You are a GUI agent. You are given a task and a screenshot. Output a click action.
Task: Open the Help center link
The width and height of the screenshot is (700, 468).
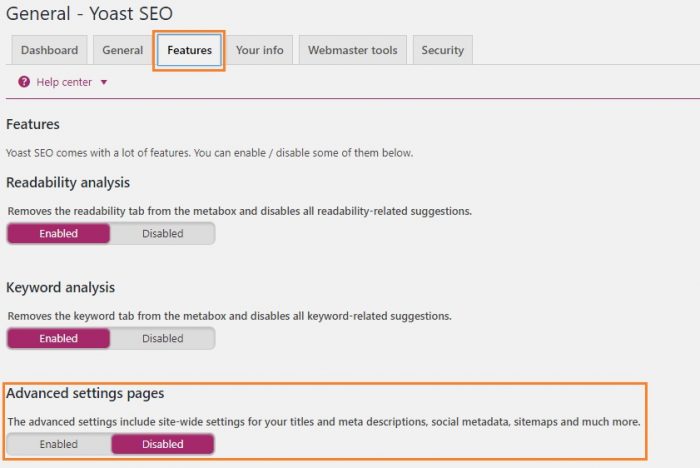64,82
